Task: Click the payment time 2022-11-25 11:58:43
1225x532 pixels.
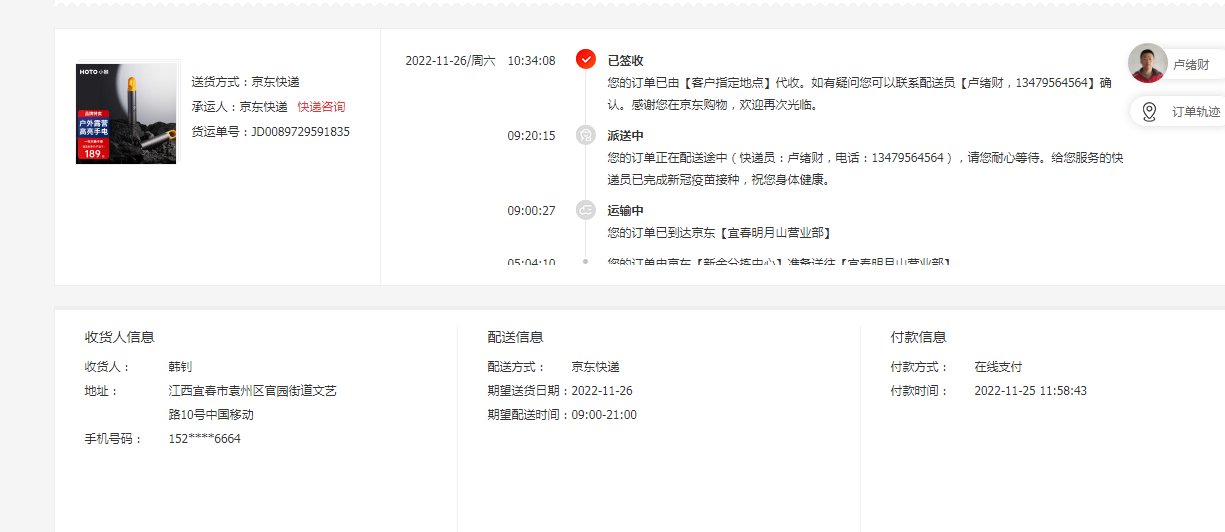Action: point(1031,391)
